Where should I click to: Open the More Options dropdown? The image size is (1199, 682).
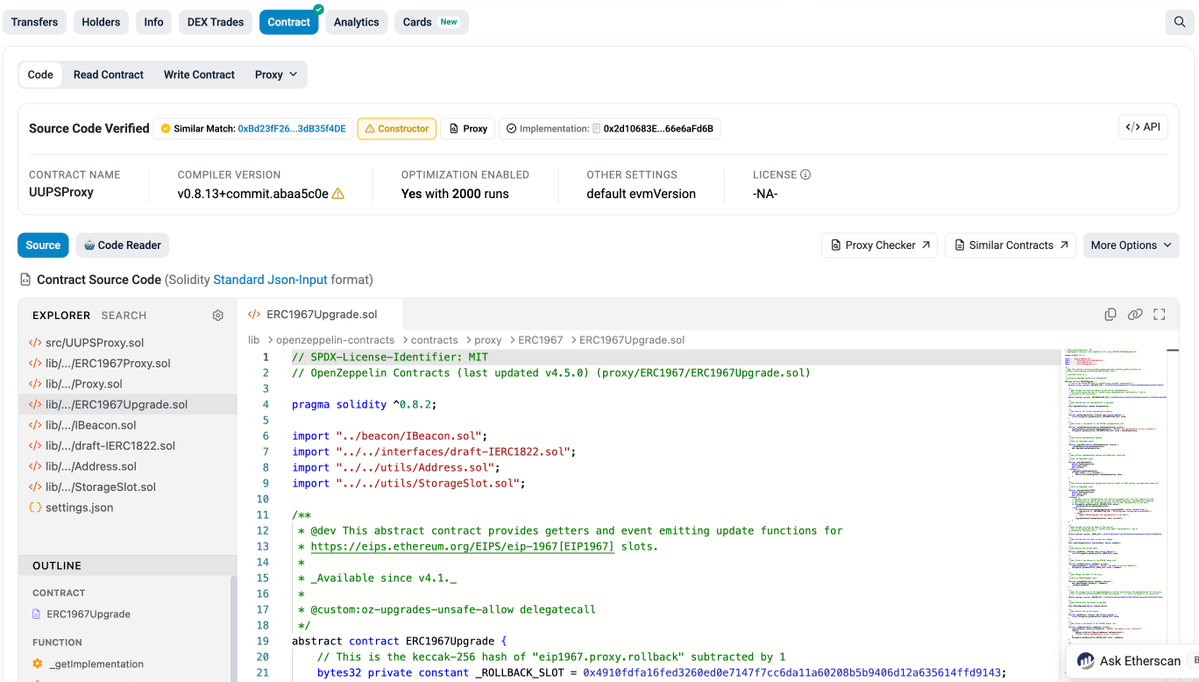pos(1131,245)
